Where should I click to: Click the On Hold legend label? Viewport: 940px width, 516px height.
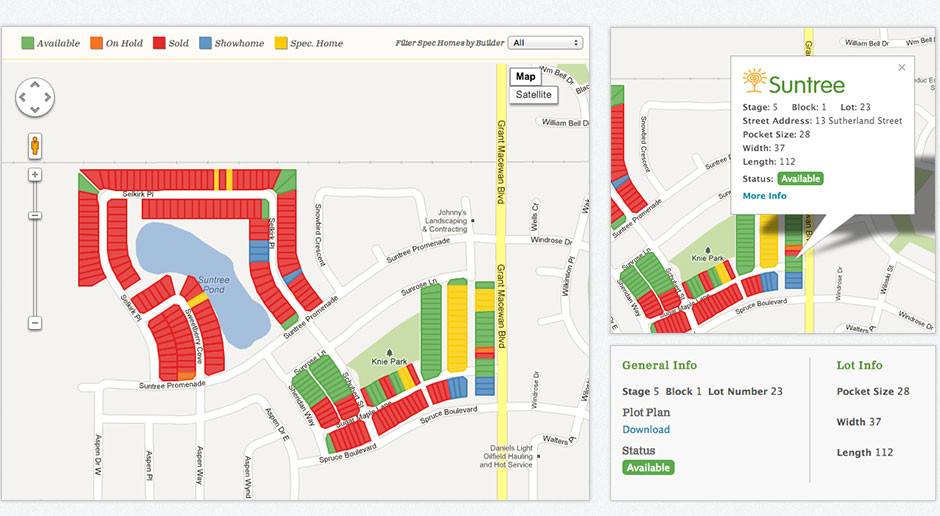tap(124, 43)
